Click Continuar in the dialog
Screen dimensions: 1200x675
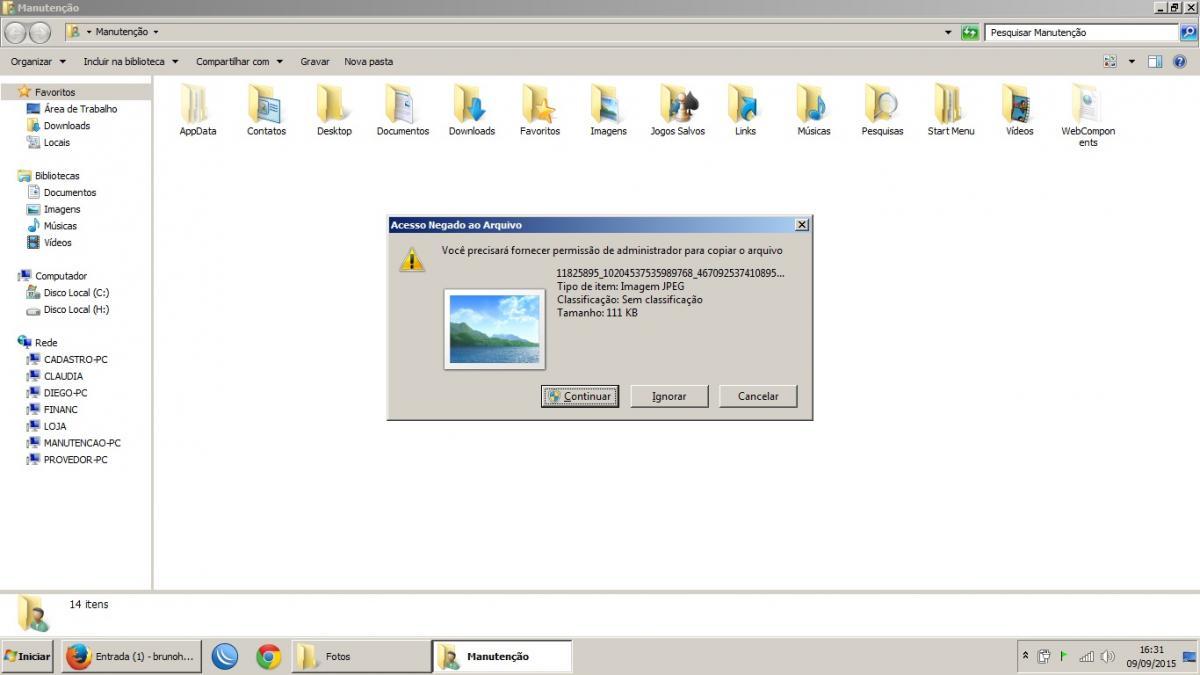[x=580, y=396]
